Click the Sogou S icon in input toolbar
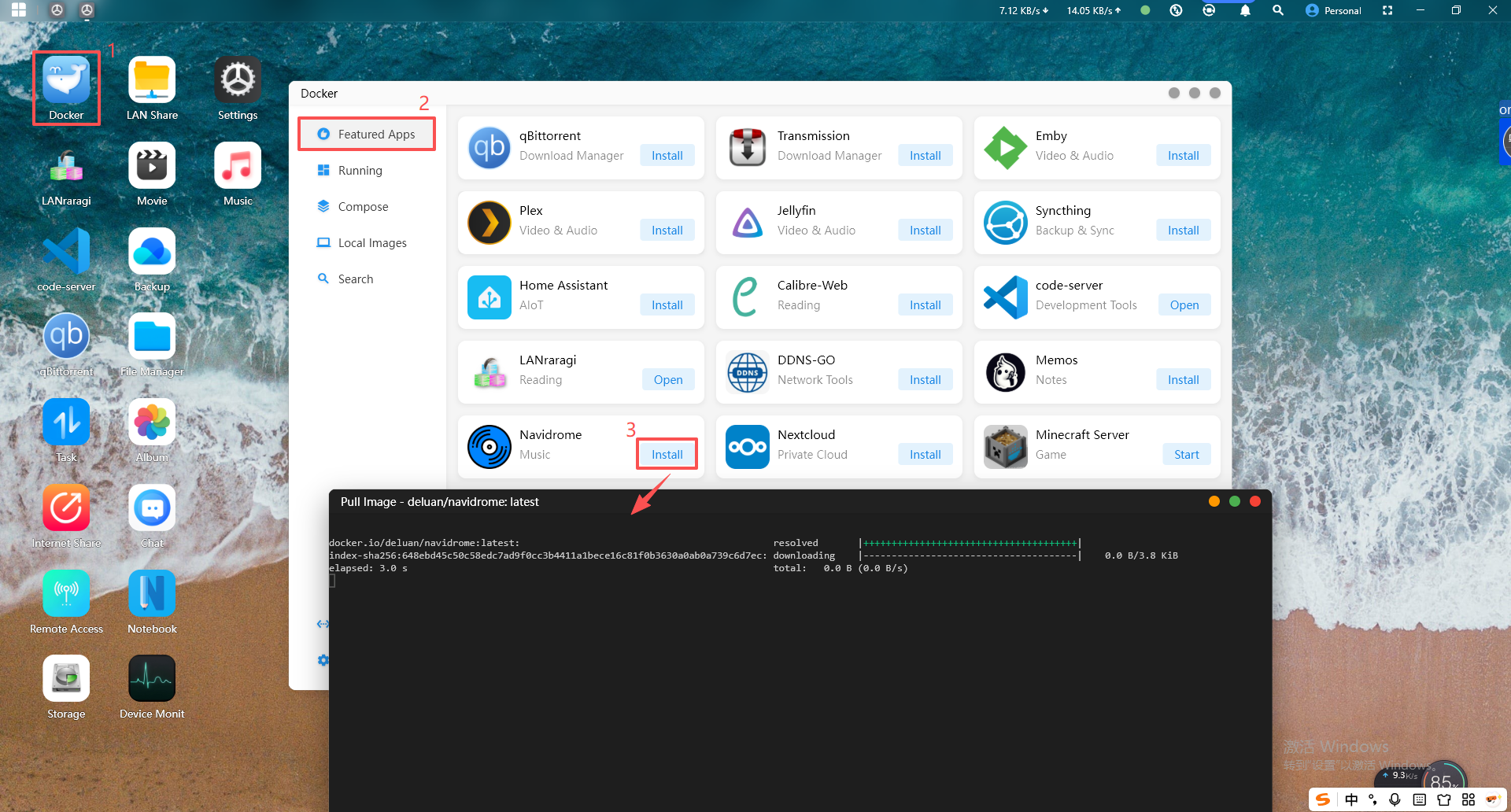 pyautogui.click(x=1323, y=799)
